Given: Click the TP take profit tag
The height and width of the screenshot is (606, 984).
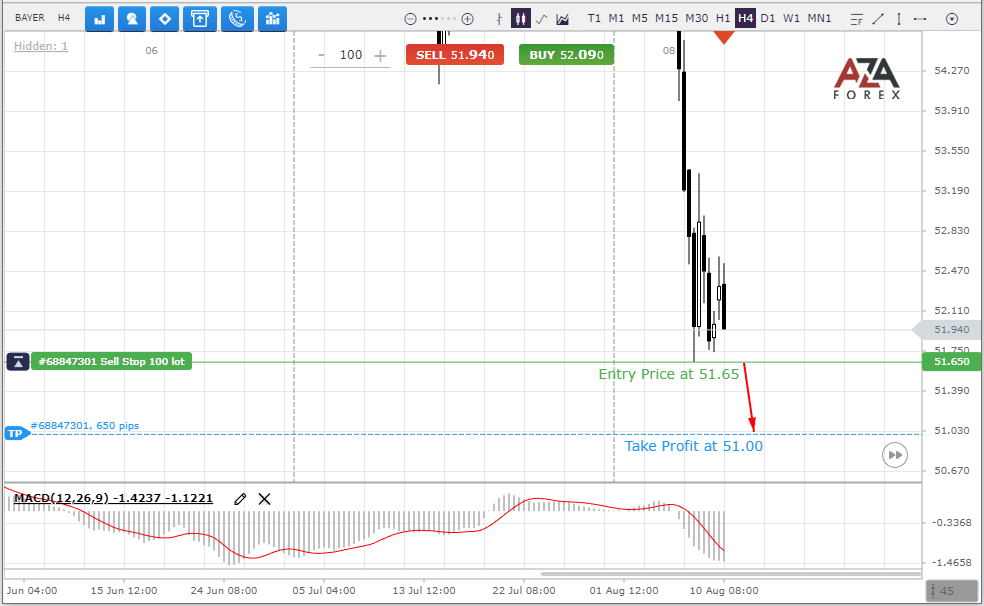Looking at the screenshot, I should pos(16,433).
